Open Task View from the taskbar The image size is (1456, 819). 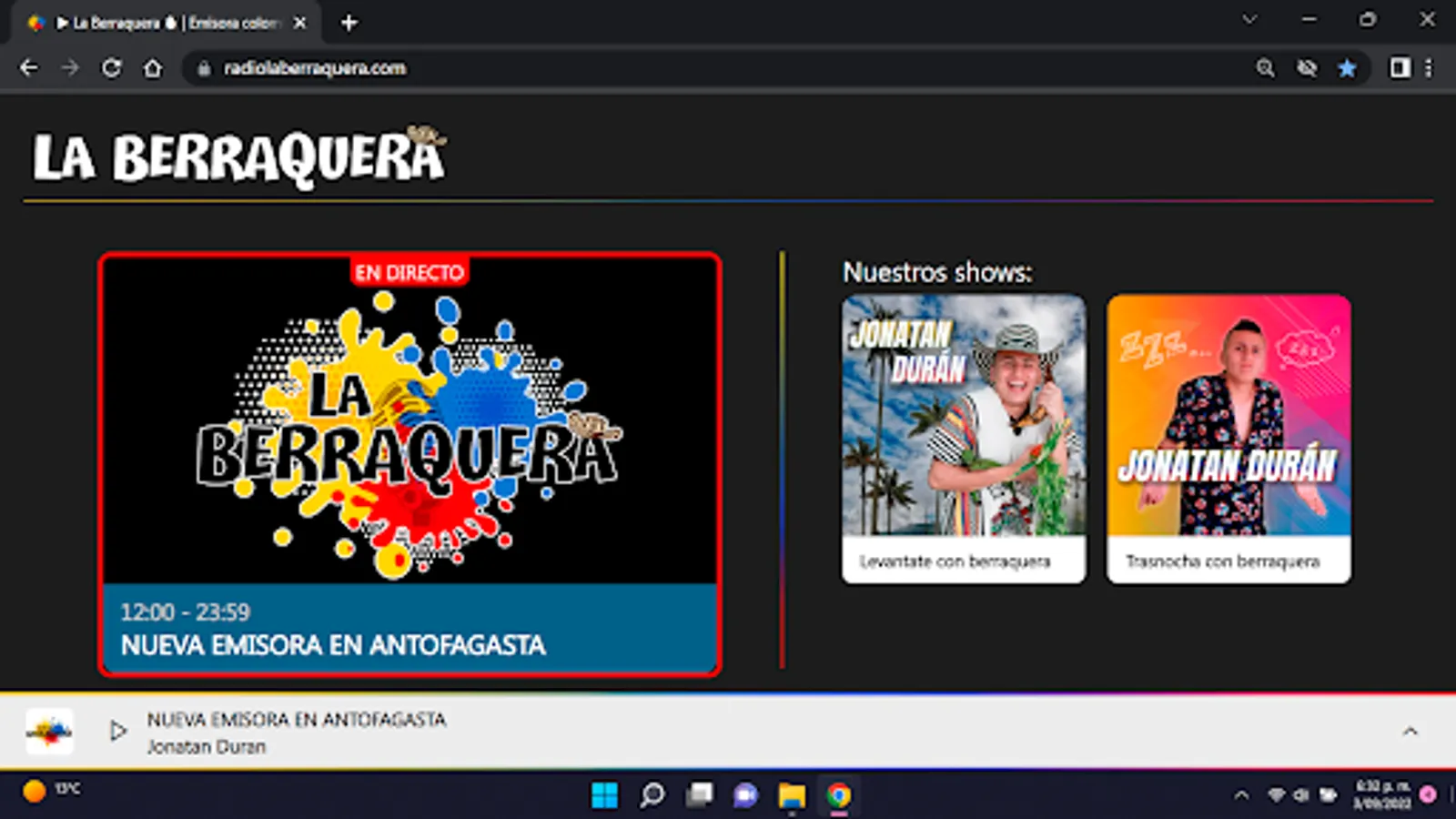tap(699, 795)
